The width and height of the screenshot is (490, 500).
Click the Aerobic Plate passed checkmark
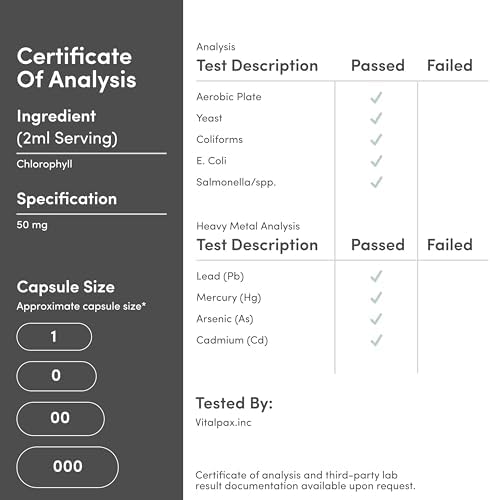click(x=376, y=97)
